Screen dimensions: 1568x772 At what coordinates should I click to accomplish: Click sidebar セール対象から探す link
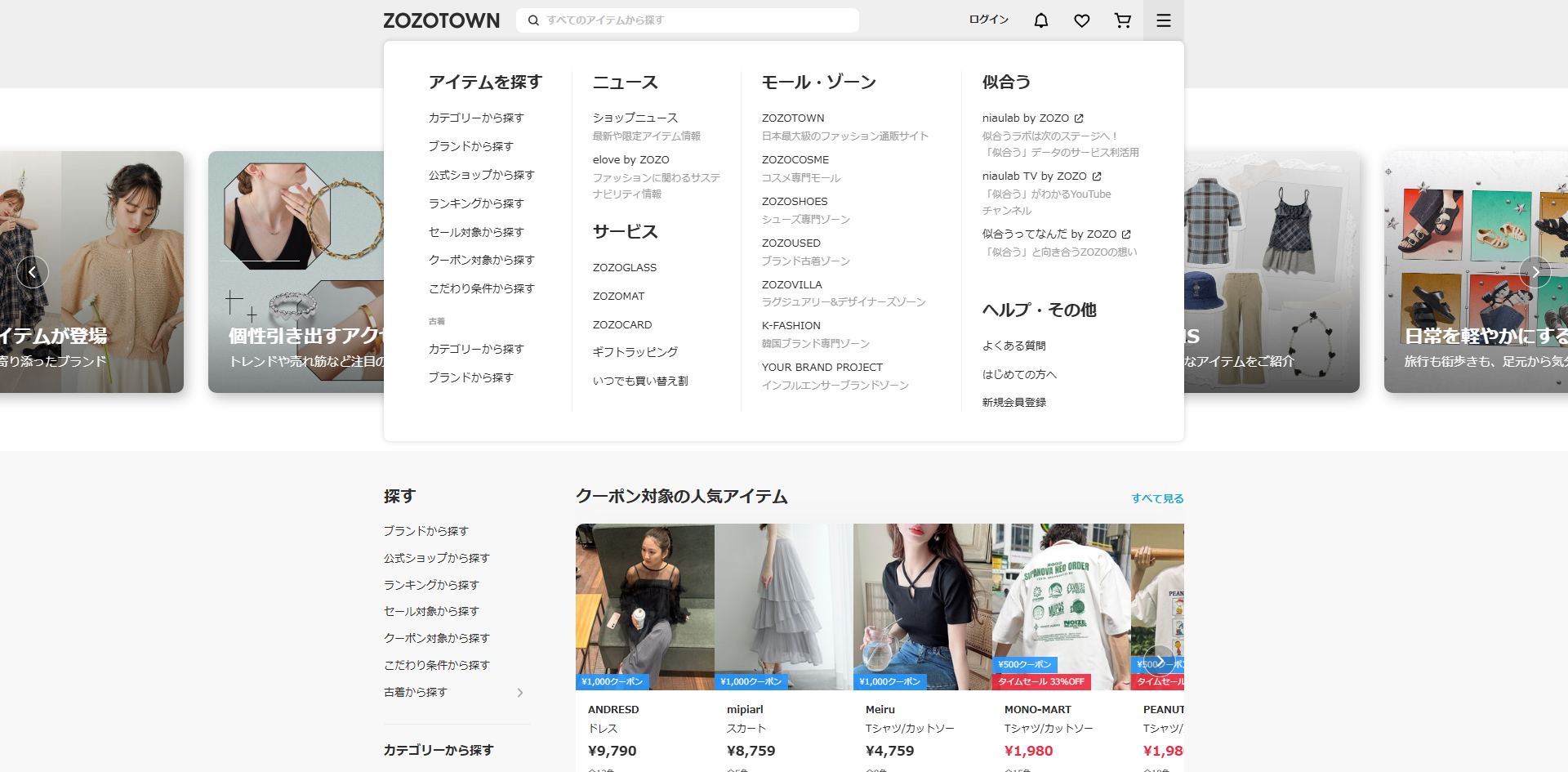point(431,611)
